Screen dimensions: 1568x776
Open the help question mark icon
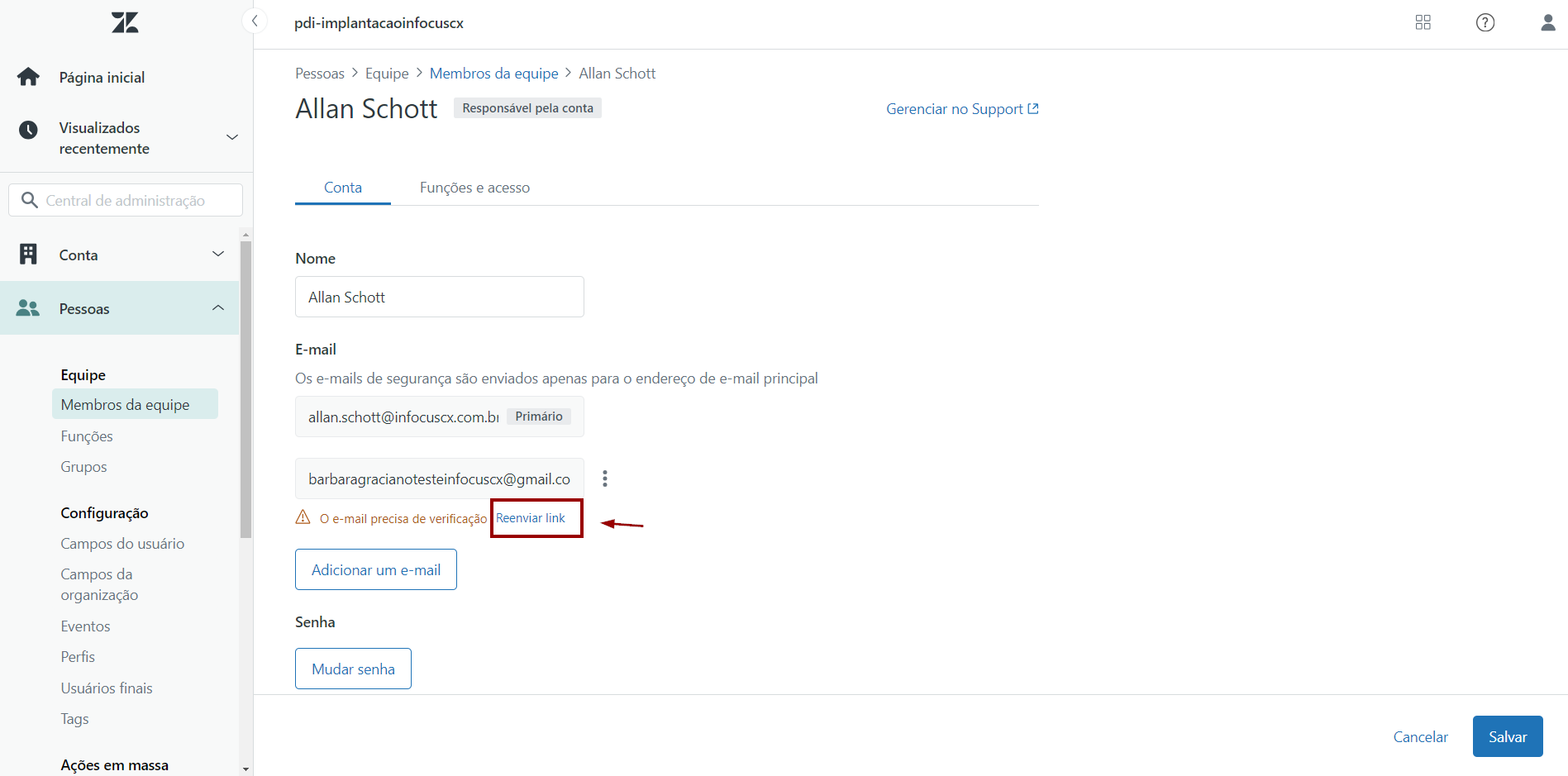(1485, 22)
